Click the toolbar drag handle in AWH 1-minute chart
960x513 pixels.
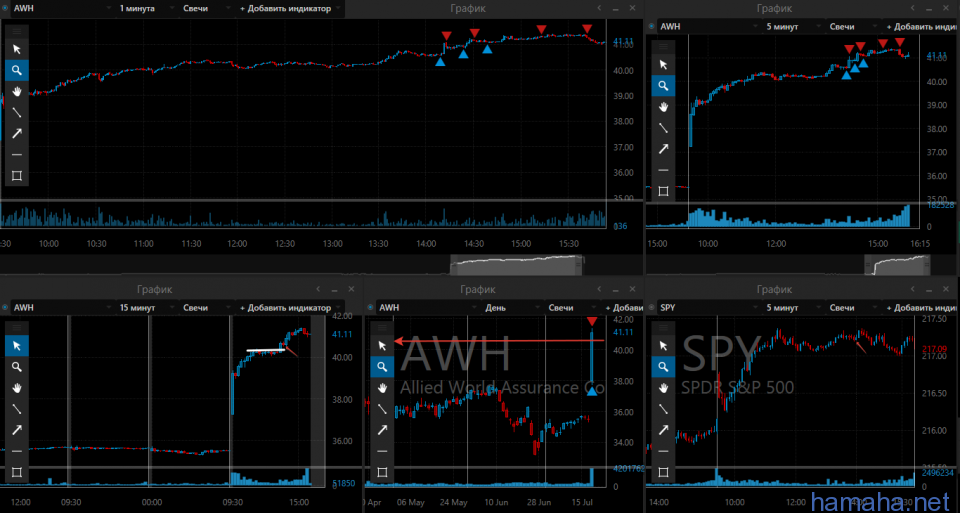pyautogui.click(x=17, y=31)
